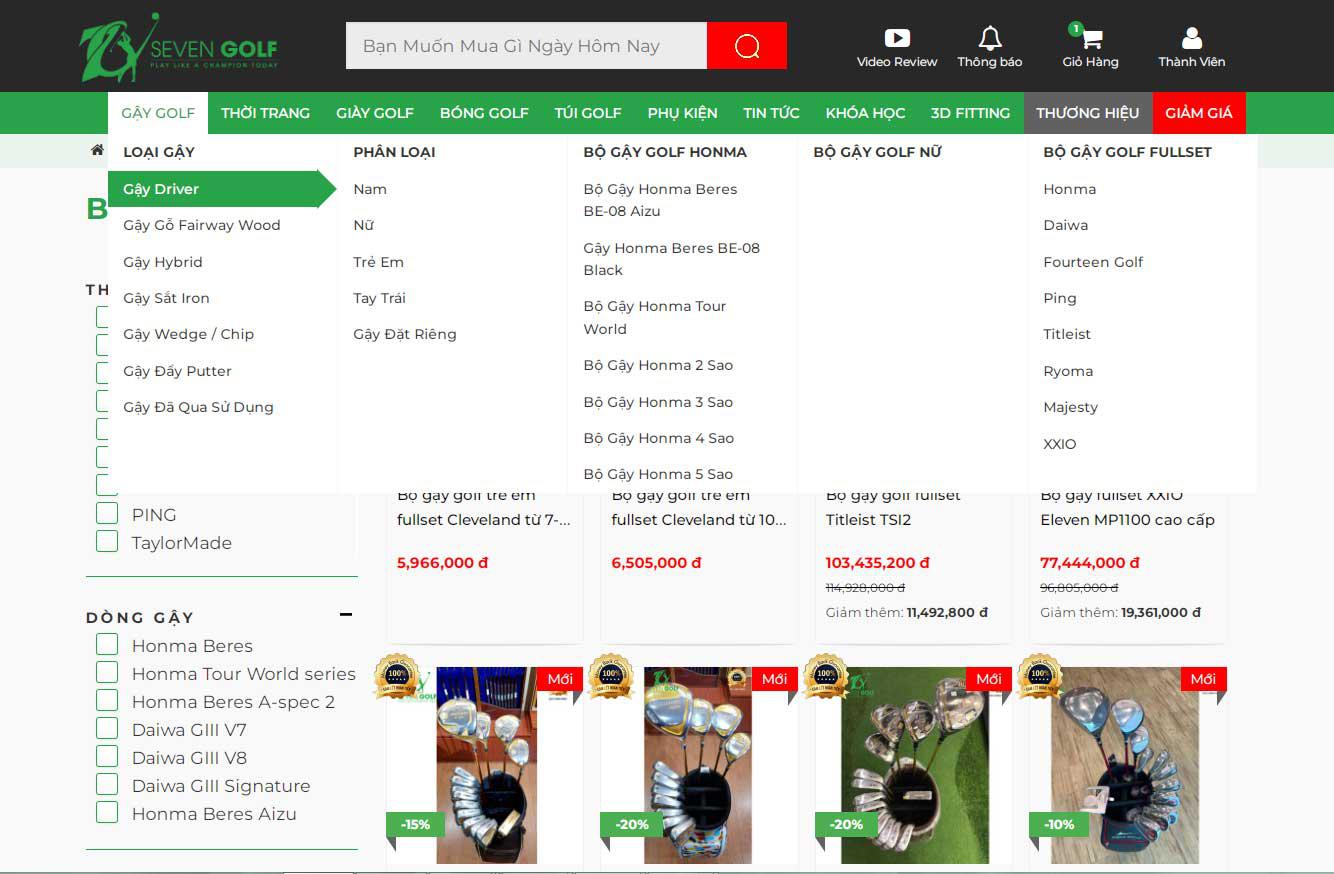
Task: Enable the TaylorMade filter checkbox
Action: pyautogui.click(x=107, y=542)
